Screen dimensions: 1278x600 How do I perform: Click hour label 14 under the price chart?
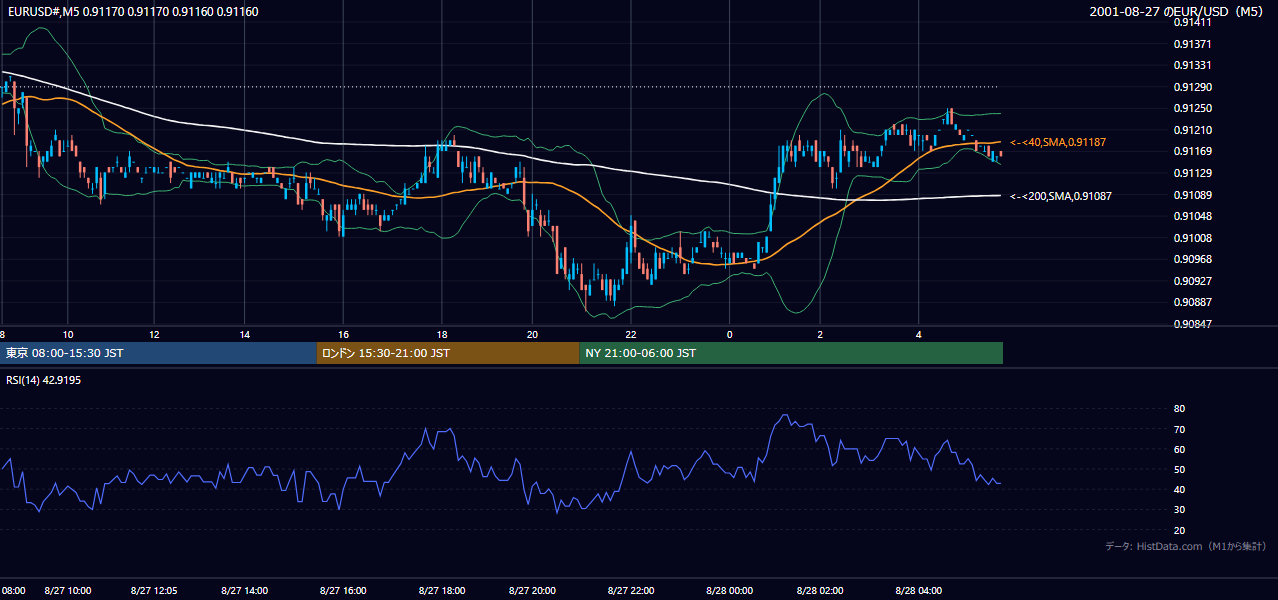pos(245,335)
